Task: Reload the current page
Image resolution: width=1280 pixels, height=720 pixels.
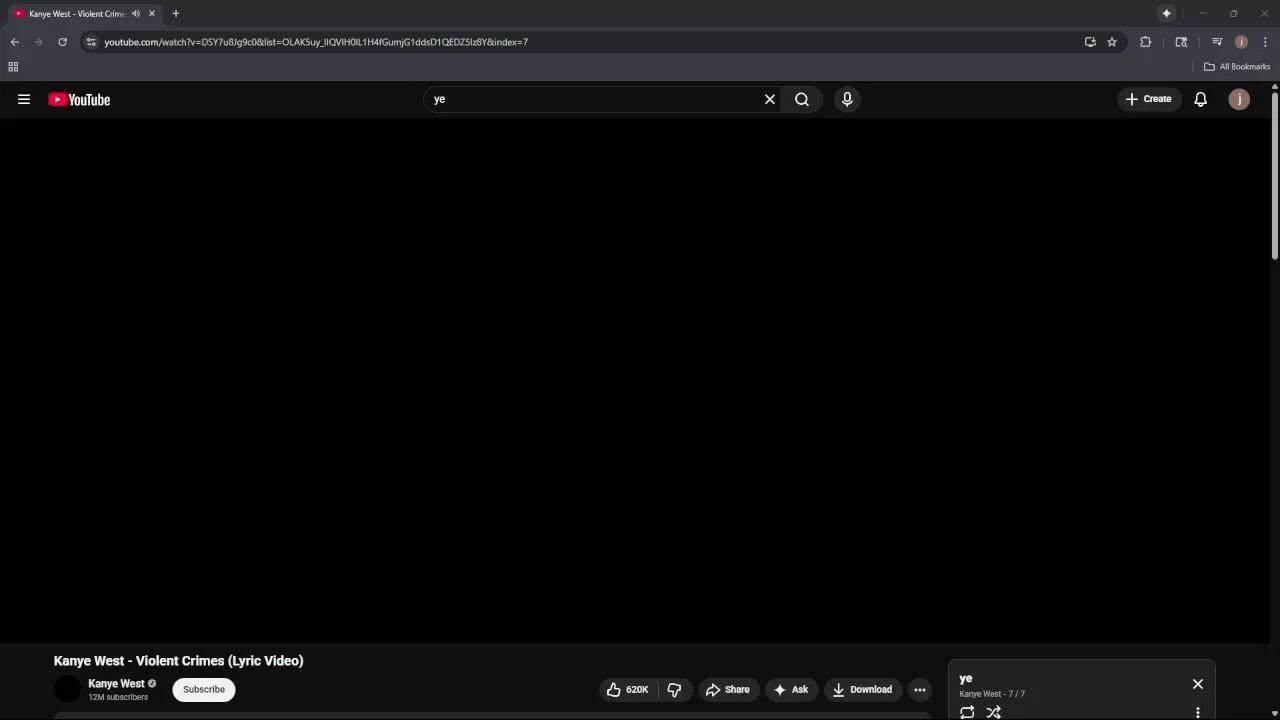Action: [x=63, y=42]
